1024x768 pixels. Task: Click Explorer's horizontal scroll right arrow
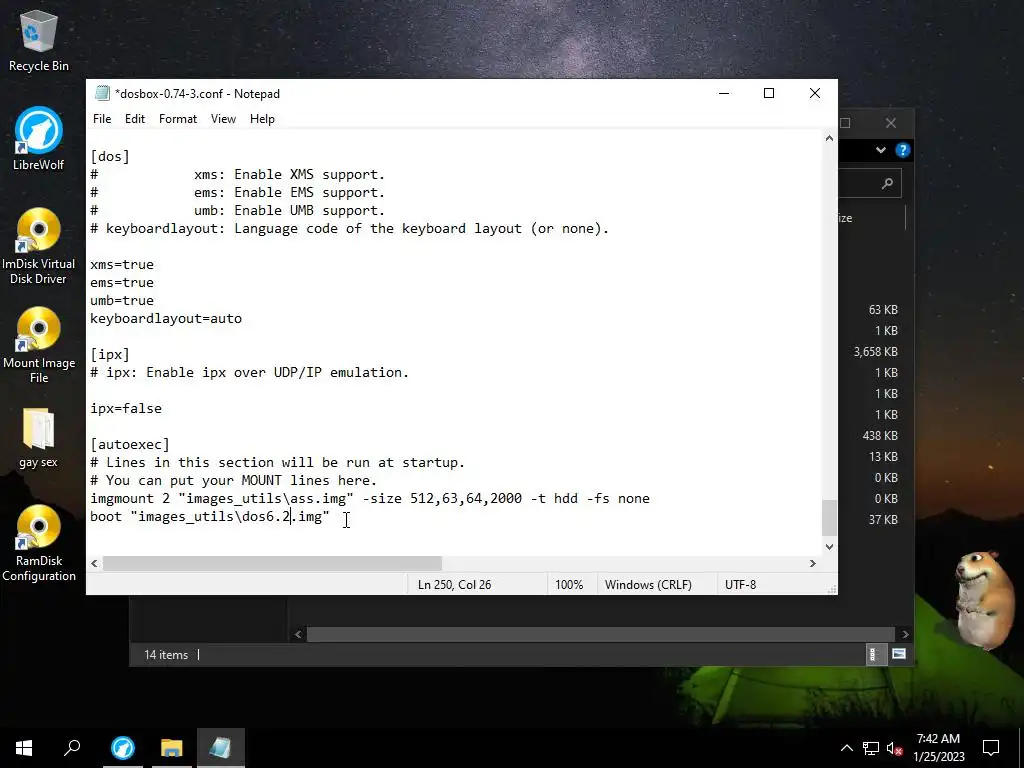click(x=905, y=634)
